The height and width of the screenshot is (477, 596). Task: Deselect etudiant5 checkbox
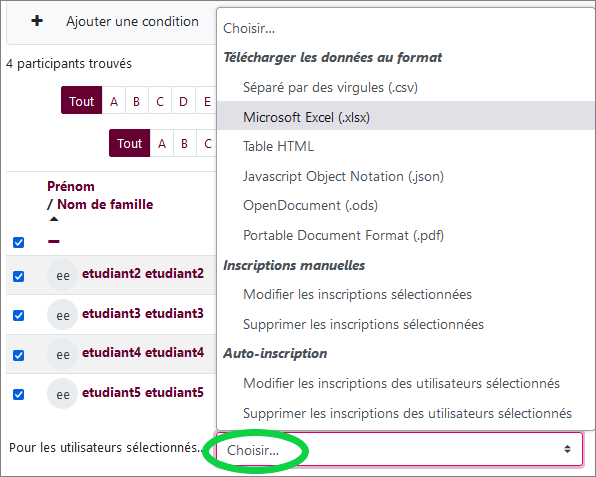[x=19, y=394]
